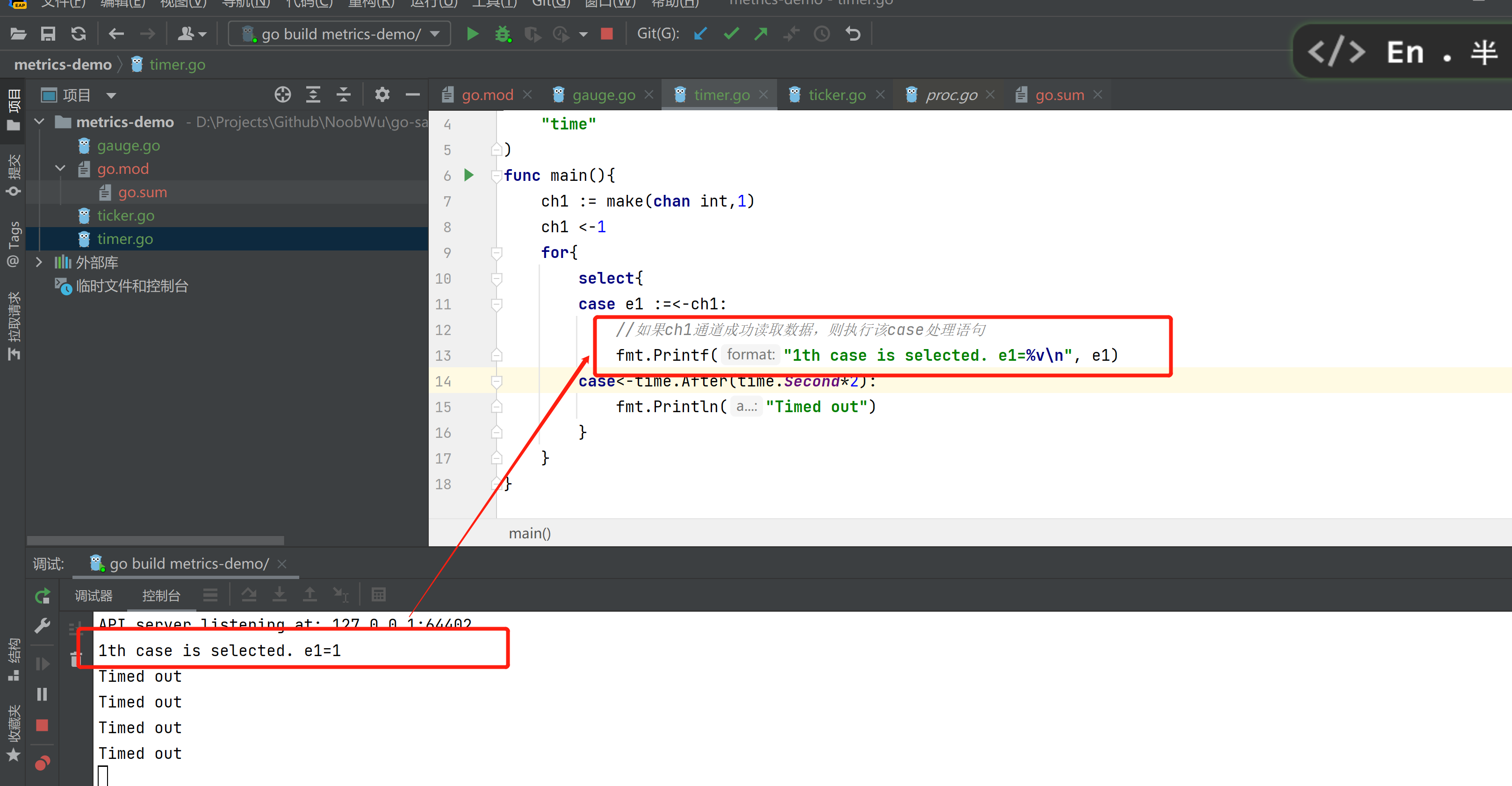Navigate forward with the right arrow
1512x786 pixels.
click(x=147, y=34)
